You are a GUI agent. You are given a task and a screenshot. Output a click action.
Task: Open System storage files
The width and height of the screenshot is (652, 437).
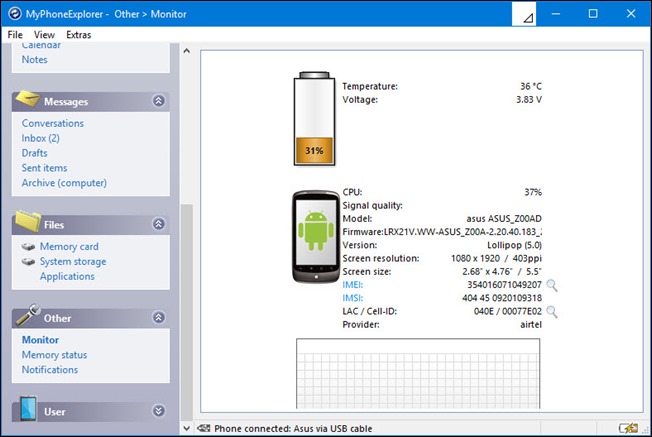[x=73, y=262]
